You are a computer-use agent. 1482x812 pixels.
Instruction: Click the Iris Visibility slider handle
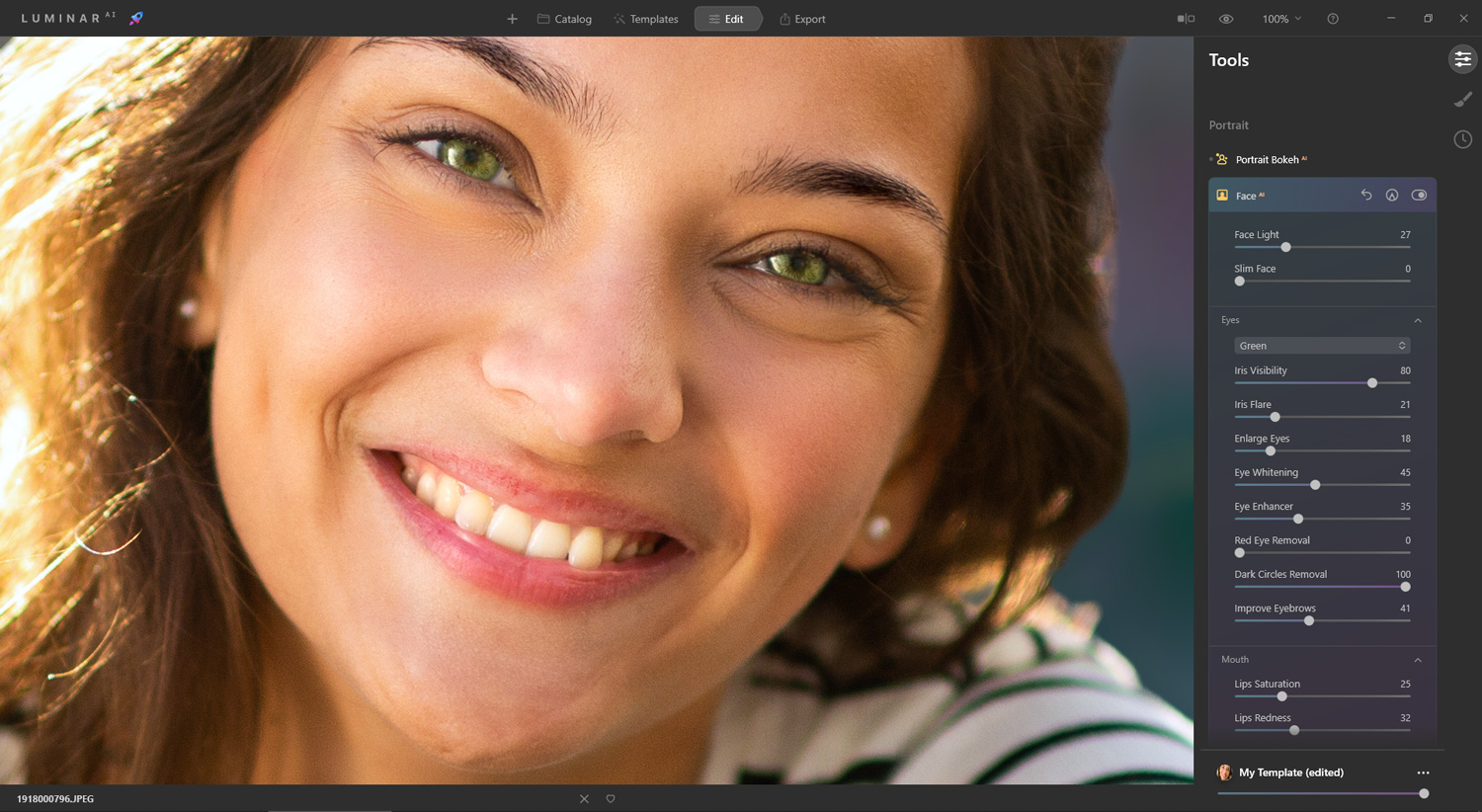coord(1372,383)
